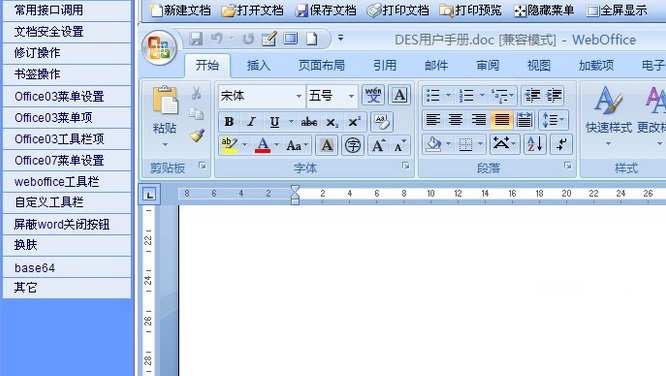Image resolution: width=666 pixels, height=376 pixels.
Task: Click the Office orb button
Action: coord(159,48)
